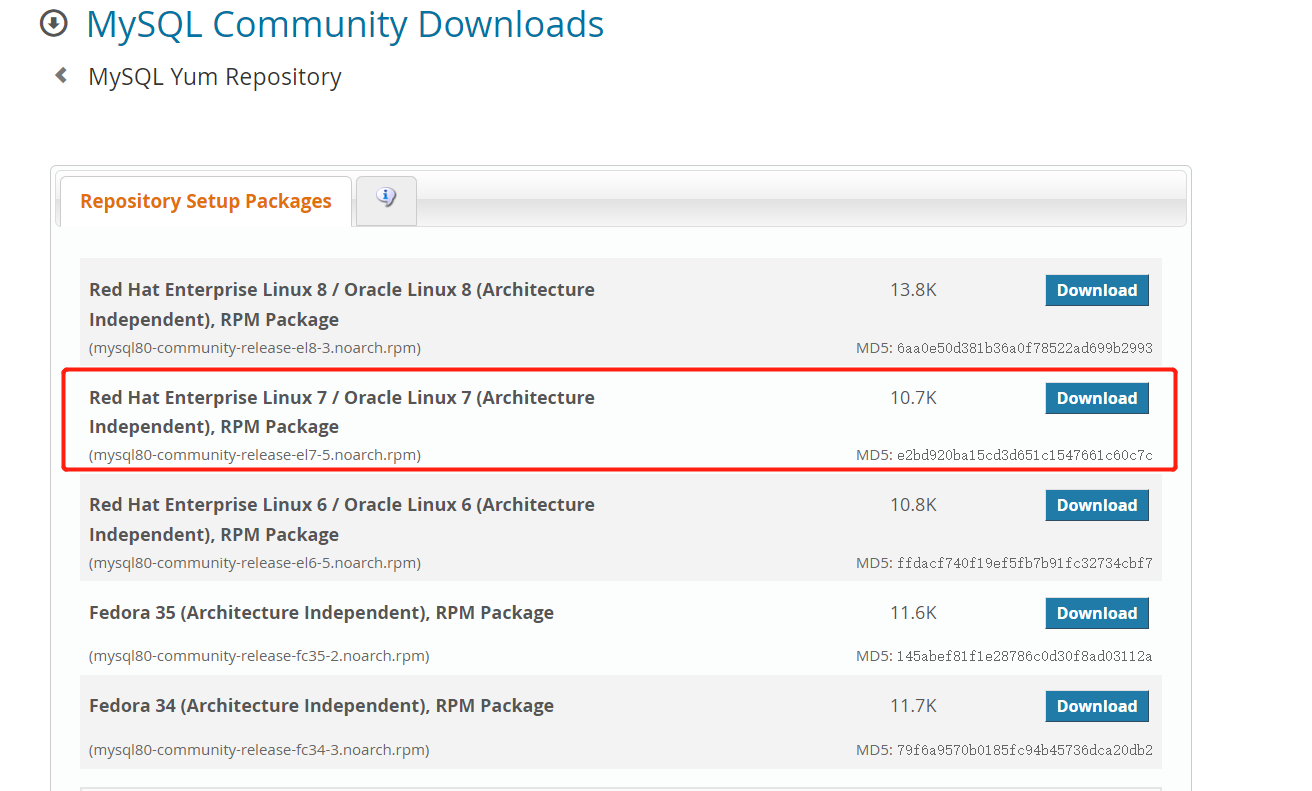
Task: Click filename mysql80-community-release-fc34-3.noarch.rpm
Action: tap(259, 750)
